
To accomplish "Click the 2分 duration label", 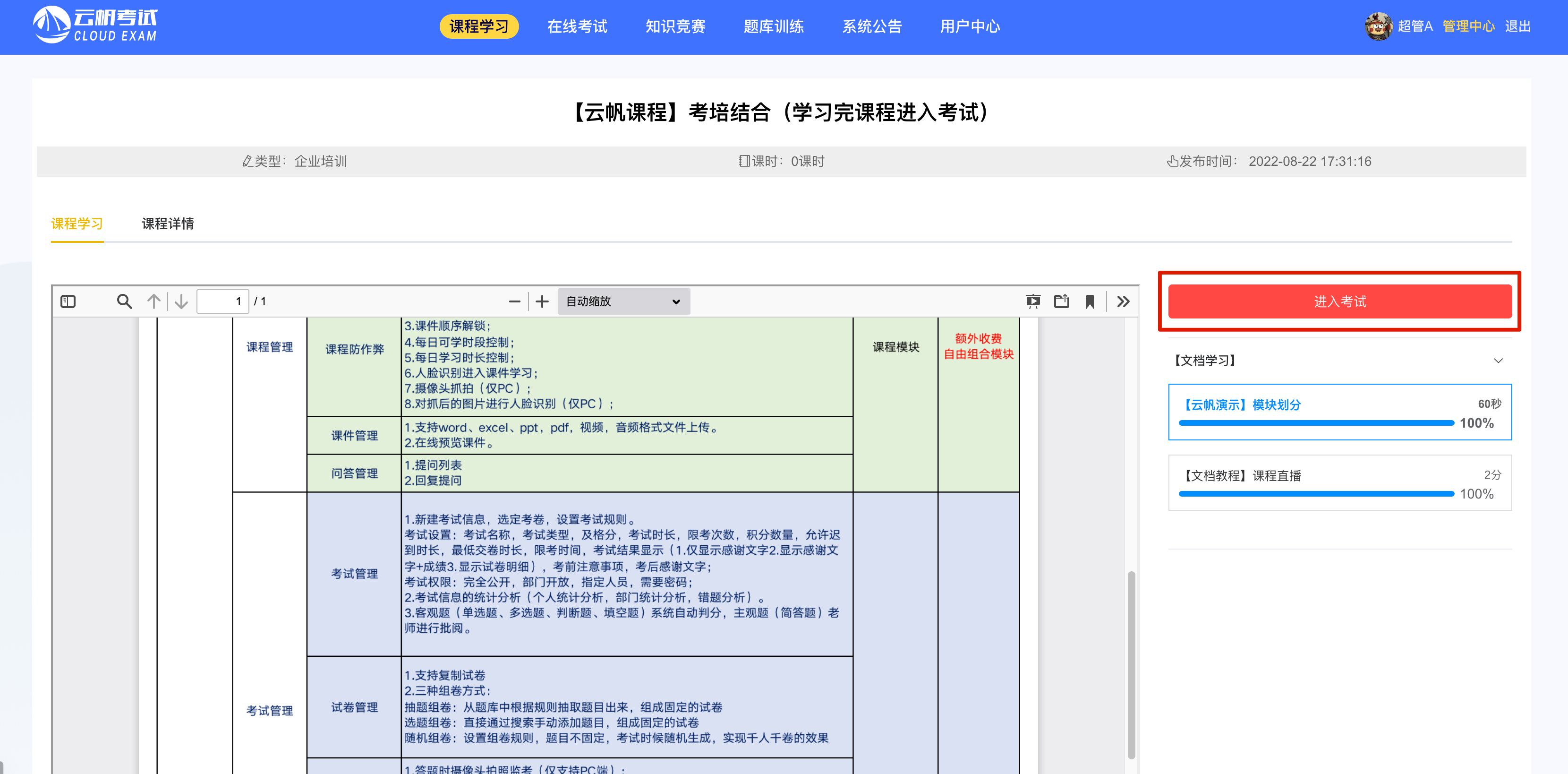I will (x=1492, y=474).
